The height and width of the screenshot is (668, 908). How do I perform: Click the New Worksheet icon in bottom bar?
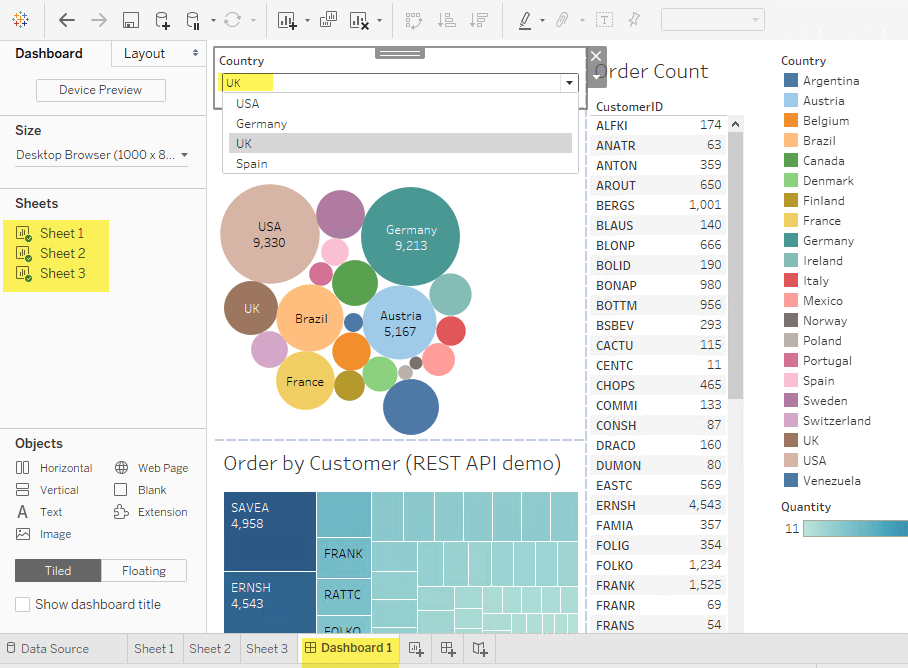tap(416, 648)
